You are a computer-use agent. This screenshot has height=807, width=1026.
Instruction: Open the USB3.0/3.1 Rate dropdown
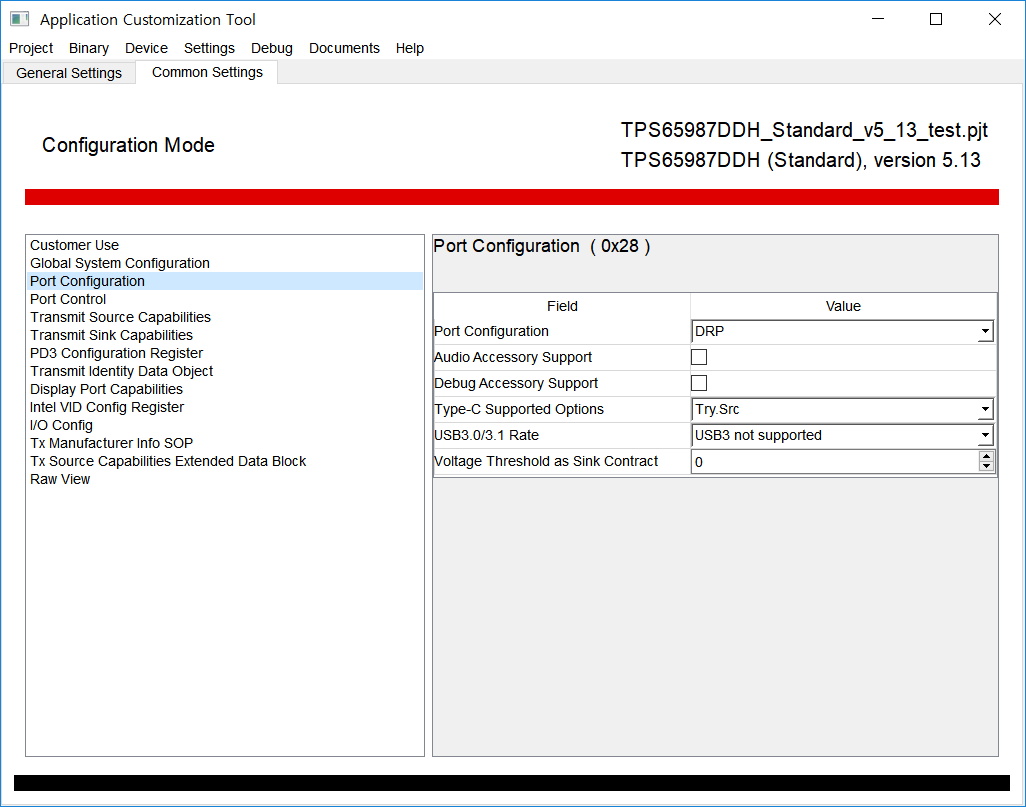coord(843,435)
